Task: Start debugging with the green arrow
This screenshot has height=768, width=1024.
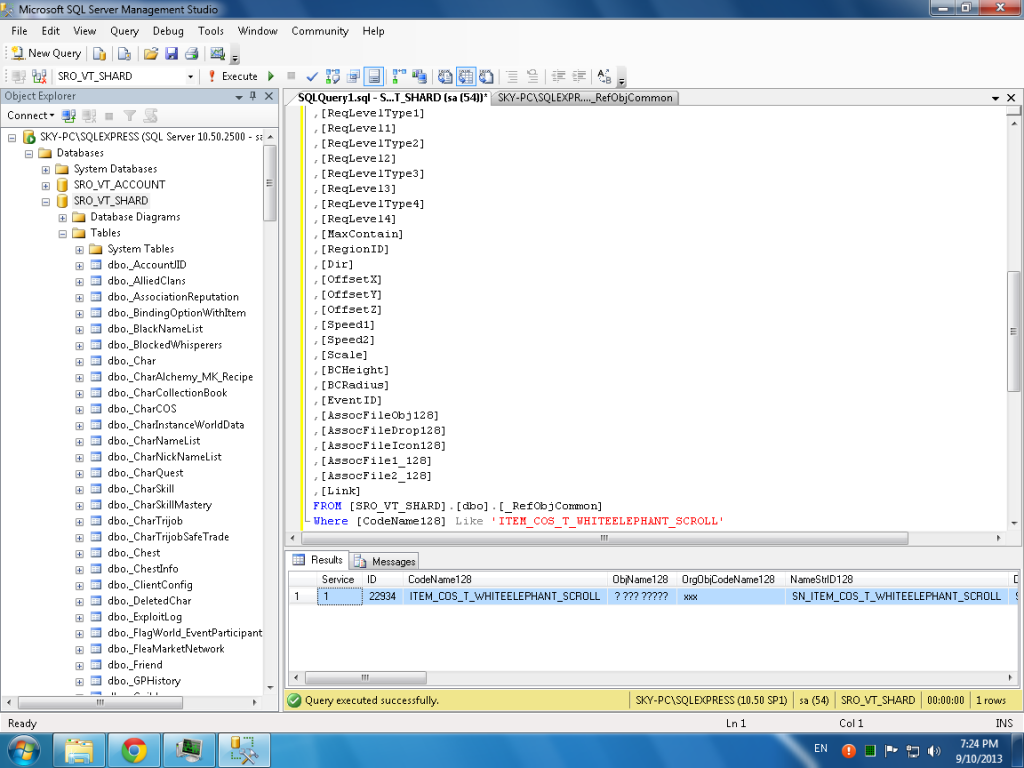Action: 271,76
